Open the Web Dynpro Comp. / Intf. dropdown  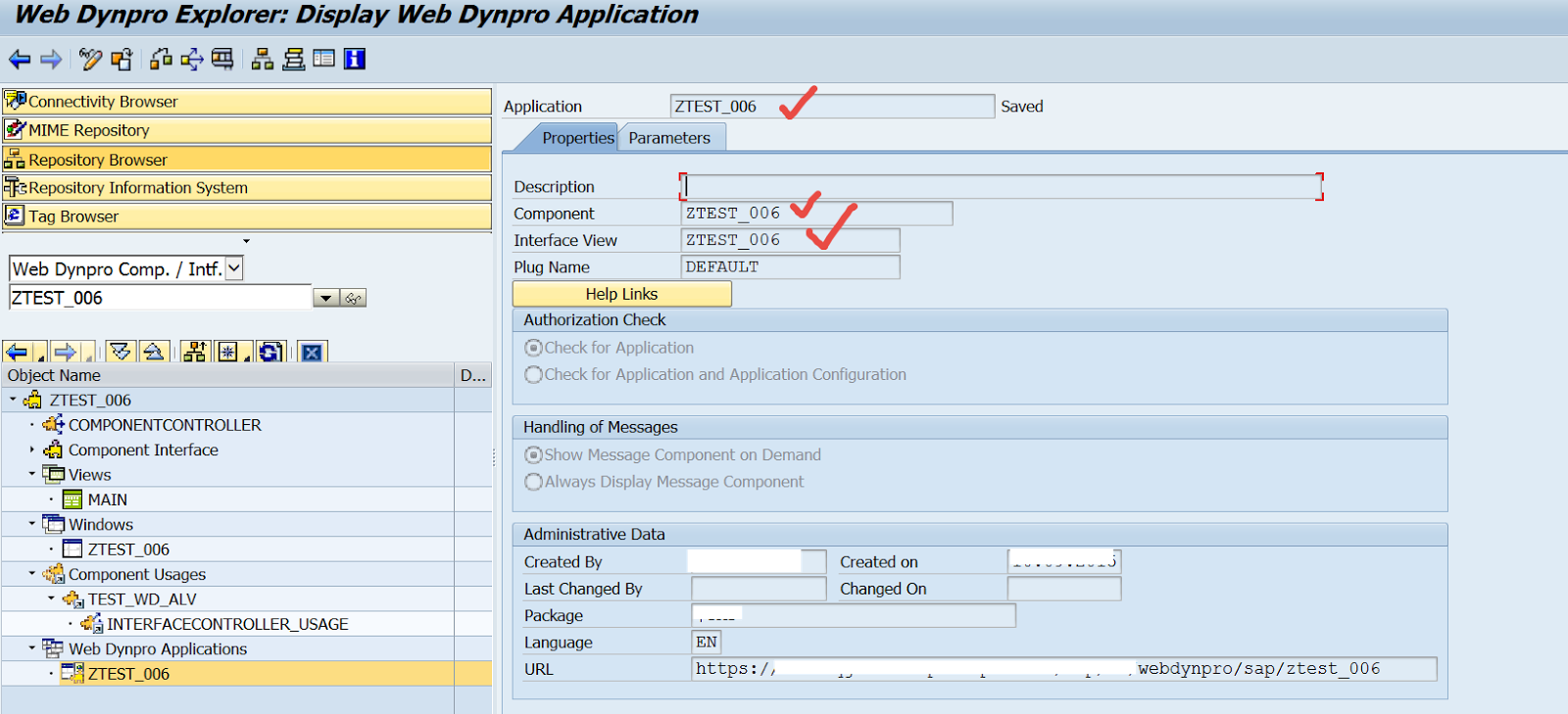pyautogui.click(x=234, y=268)
